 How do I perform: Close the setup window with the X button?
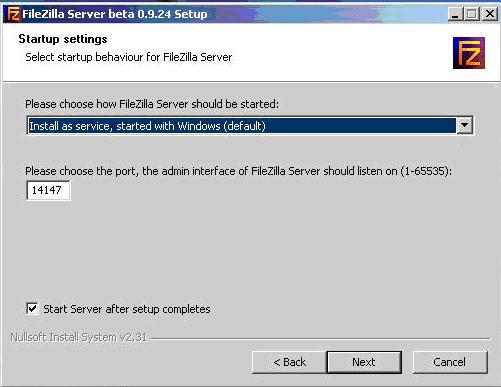click(490, 14)
